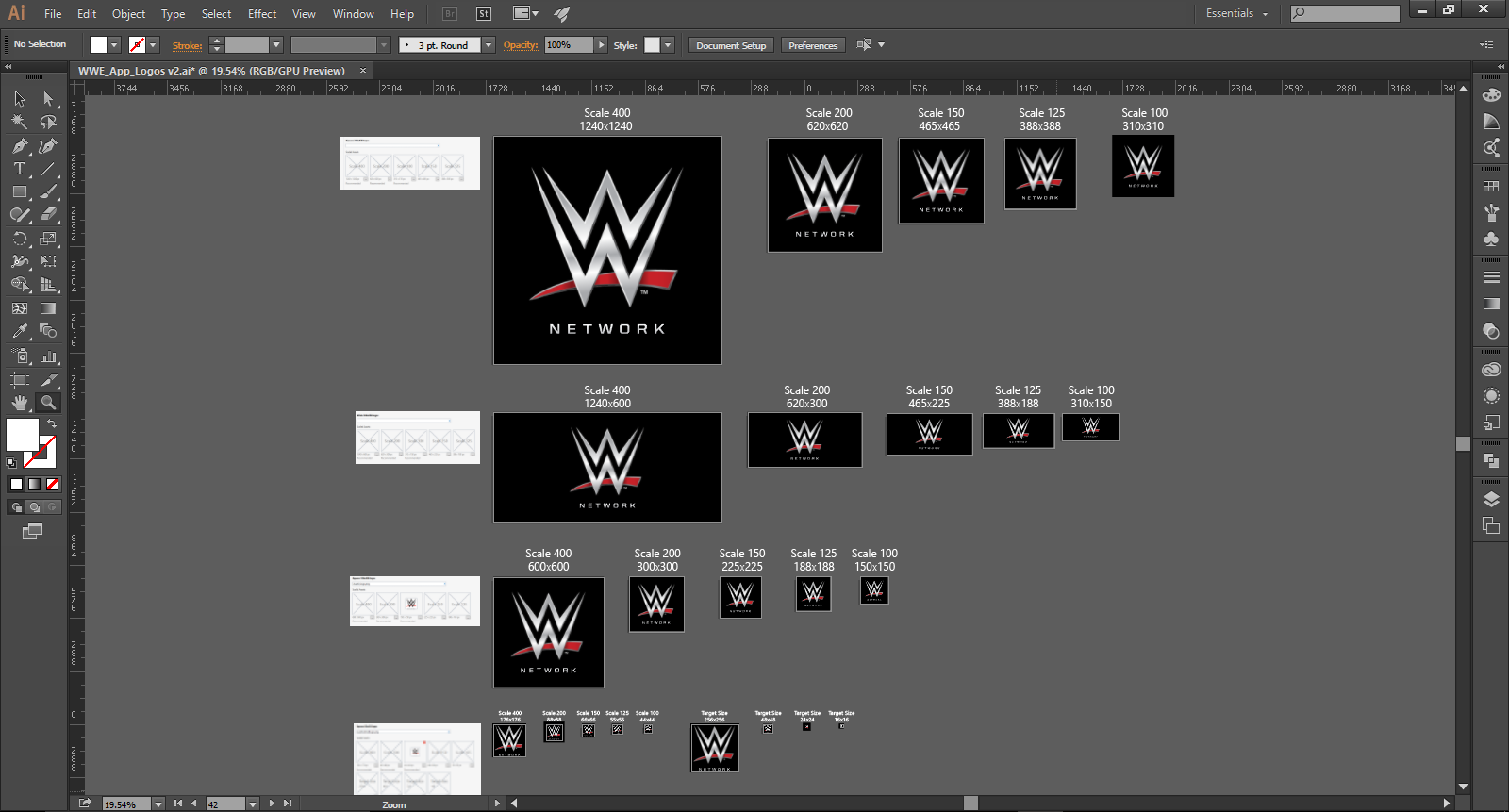This screenshot has height=812, width=1509.
Task: Go to first artboard
Action: click(178, 804)
